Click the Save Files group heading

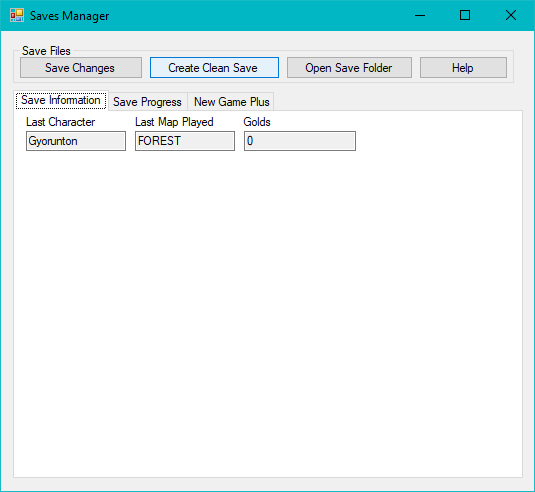(x=46, y=51)
